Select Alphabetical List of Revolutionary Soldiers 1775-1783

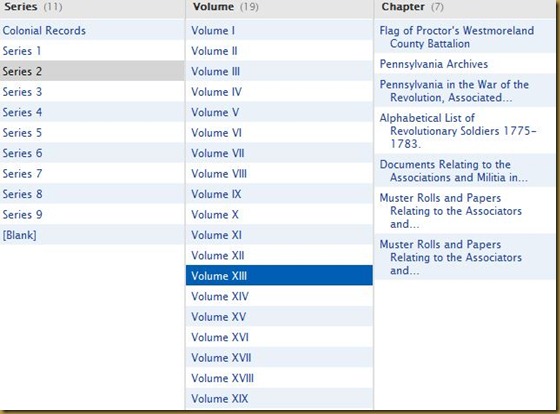point(465,131)
